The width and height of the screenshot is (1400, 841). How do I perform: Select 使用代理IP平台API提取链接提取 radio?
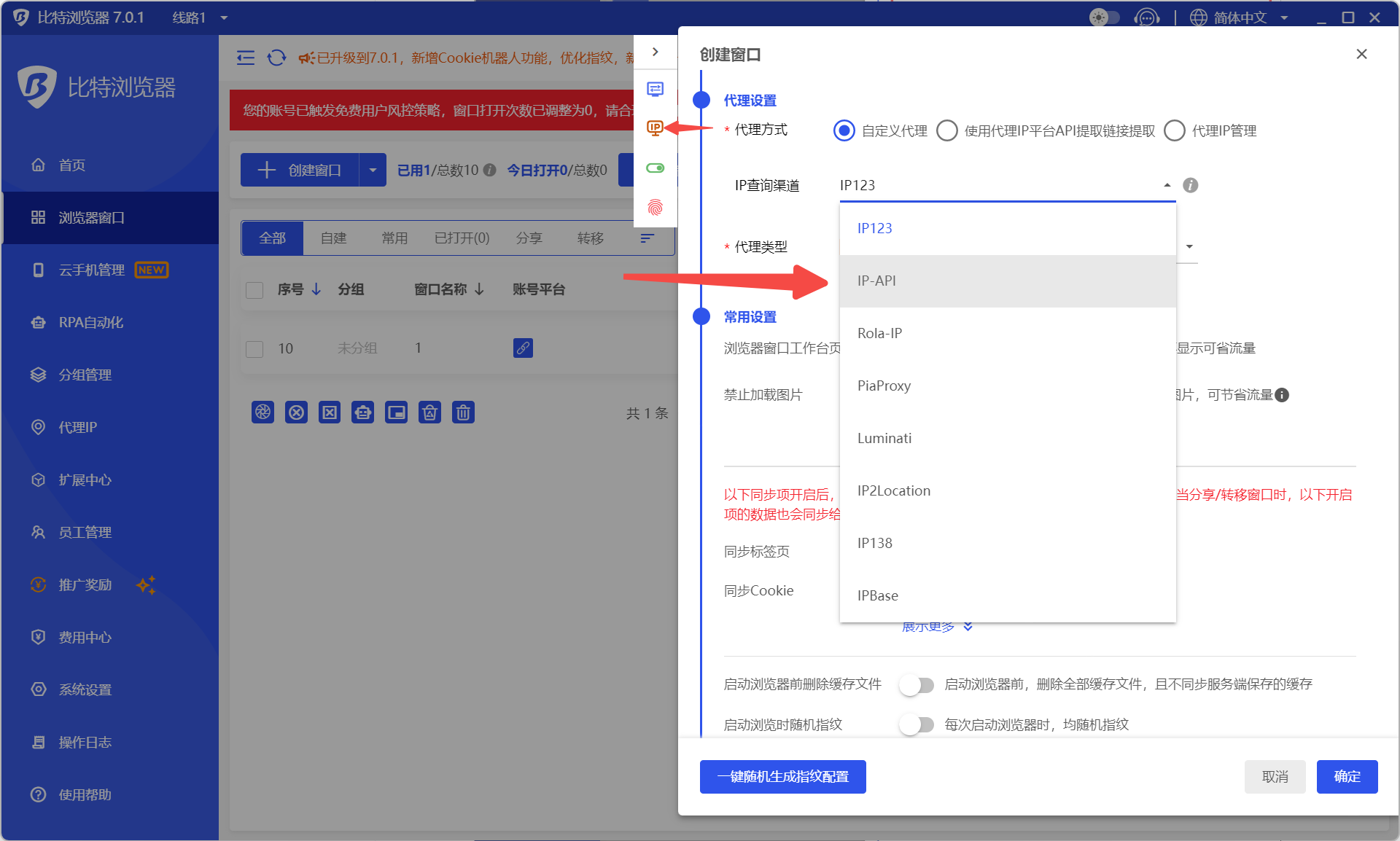(947, 130)
